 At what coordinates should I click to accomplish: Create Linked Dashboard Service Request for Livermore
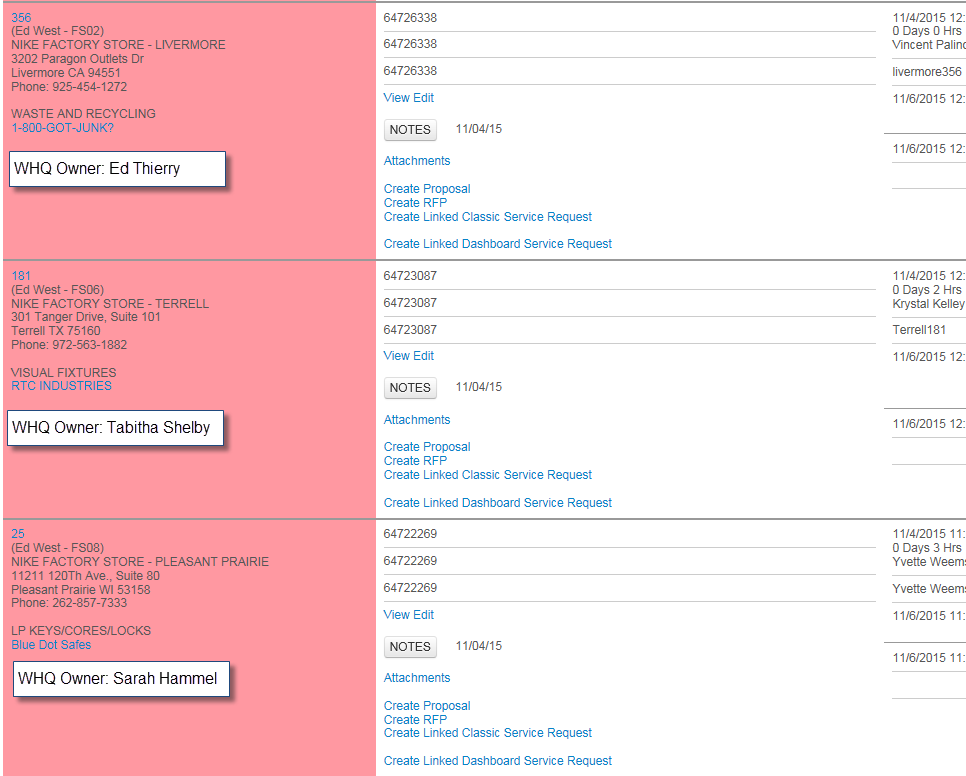click(x=498, y=244)
